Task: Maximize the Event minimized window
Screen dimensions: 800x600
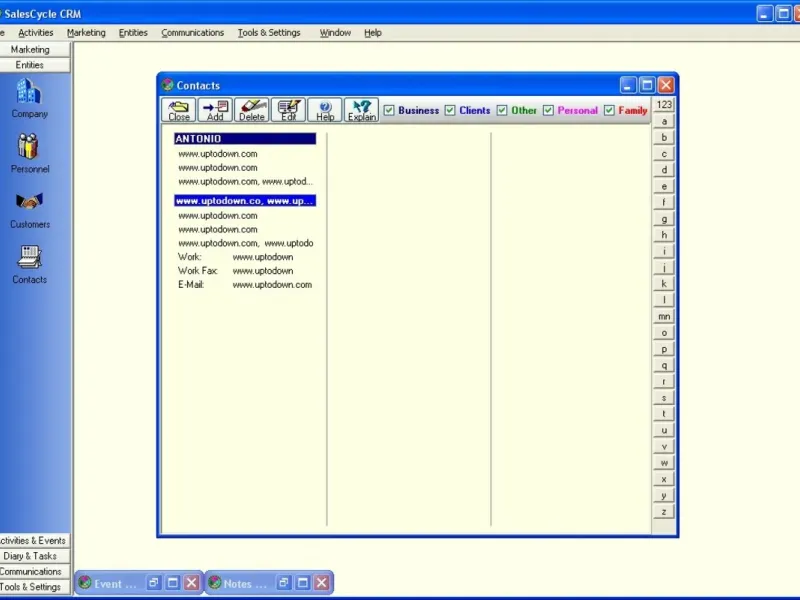Action: pos(173,583)
